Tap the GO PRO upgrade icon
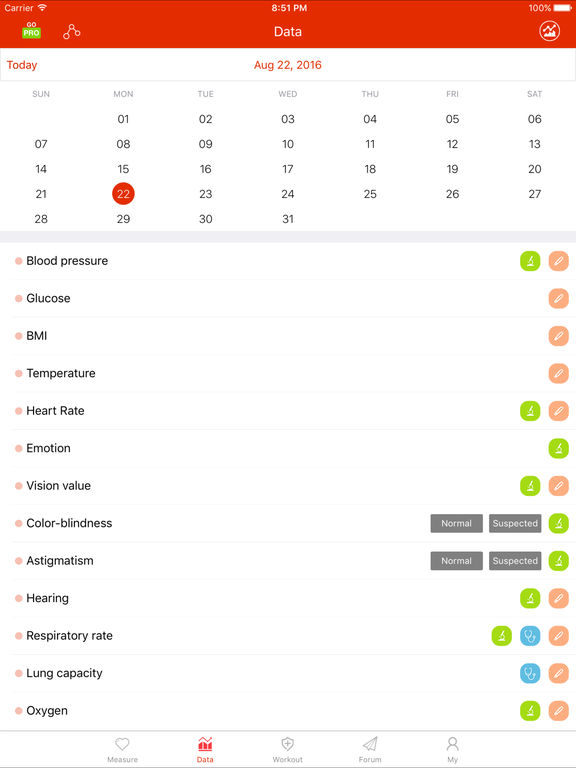The height and width of the screenshot is (768, 576). [x=31, y=31]
